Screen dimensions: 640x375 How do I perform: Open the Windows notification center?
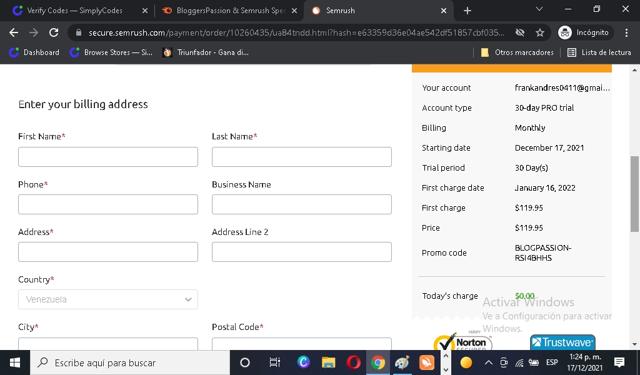(619, 362)
